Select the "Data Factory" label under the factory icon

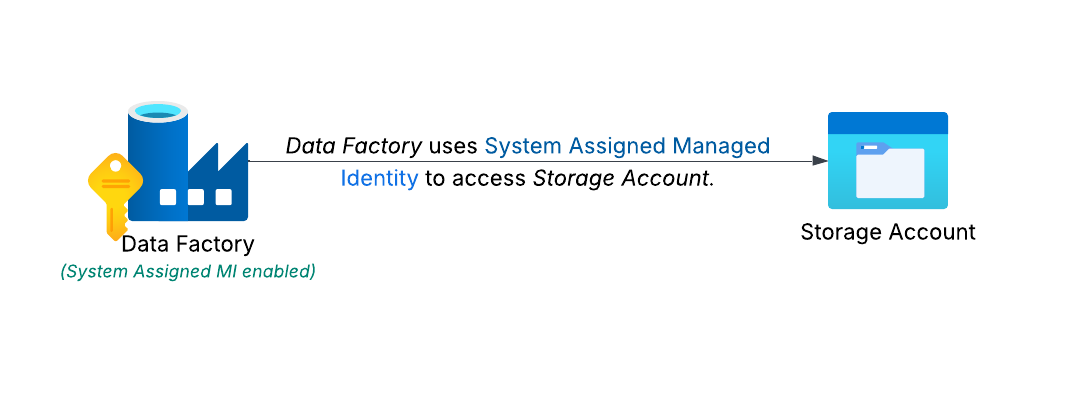(x=188, y=244)
